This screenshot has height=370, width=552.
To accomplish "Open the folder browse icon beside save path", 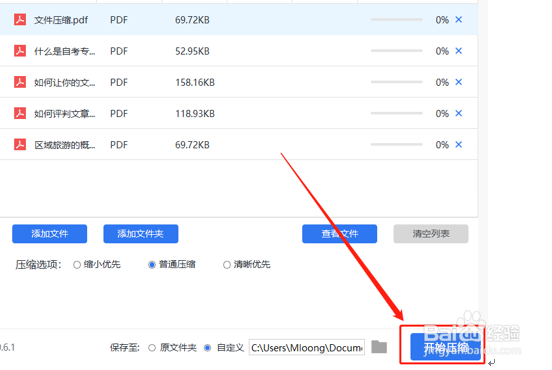I will (379, 347).
